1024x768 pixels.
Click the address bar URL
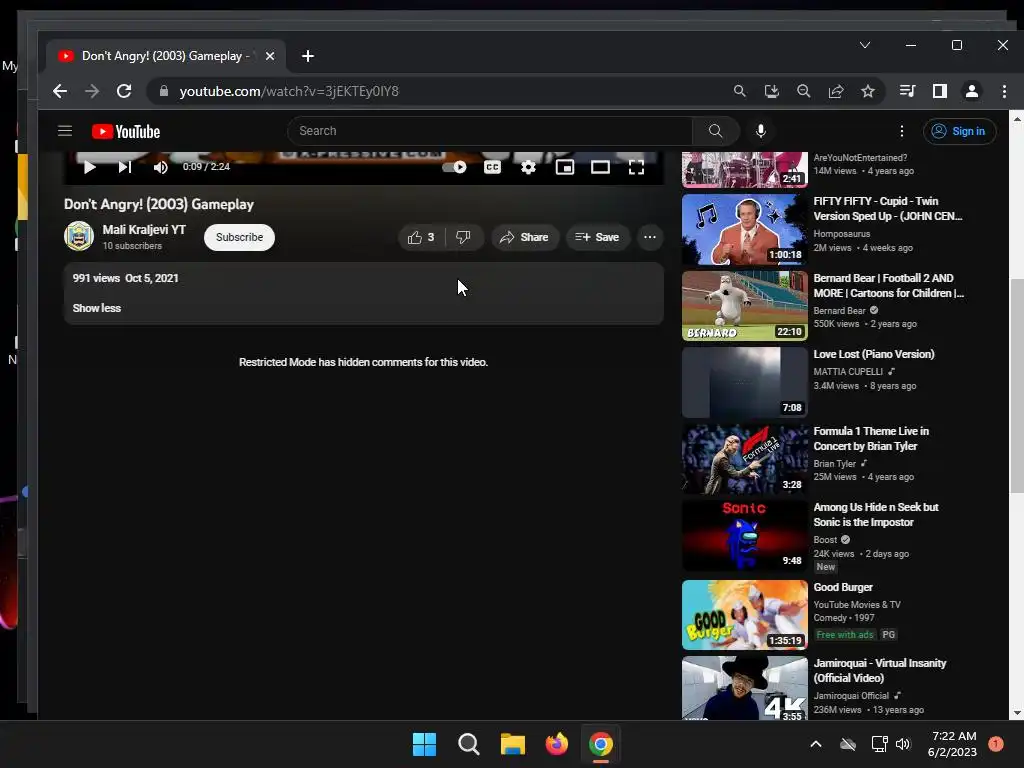point(289,91)
